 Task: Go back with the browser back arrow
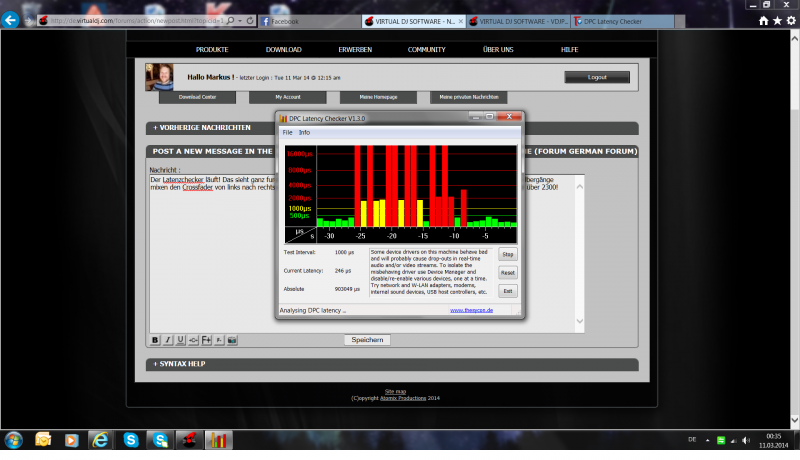click(10, 20)
